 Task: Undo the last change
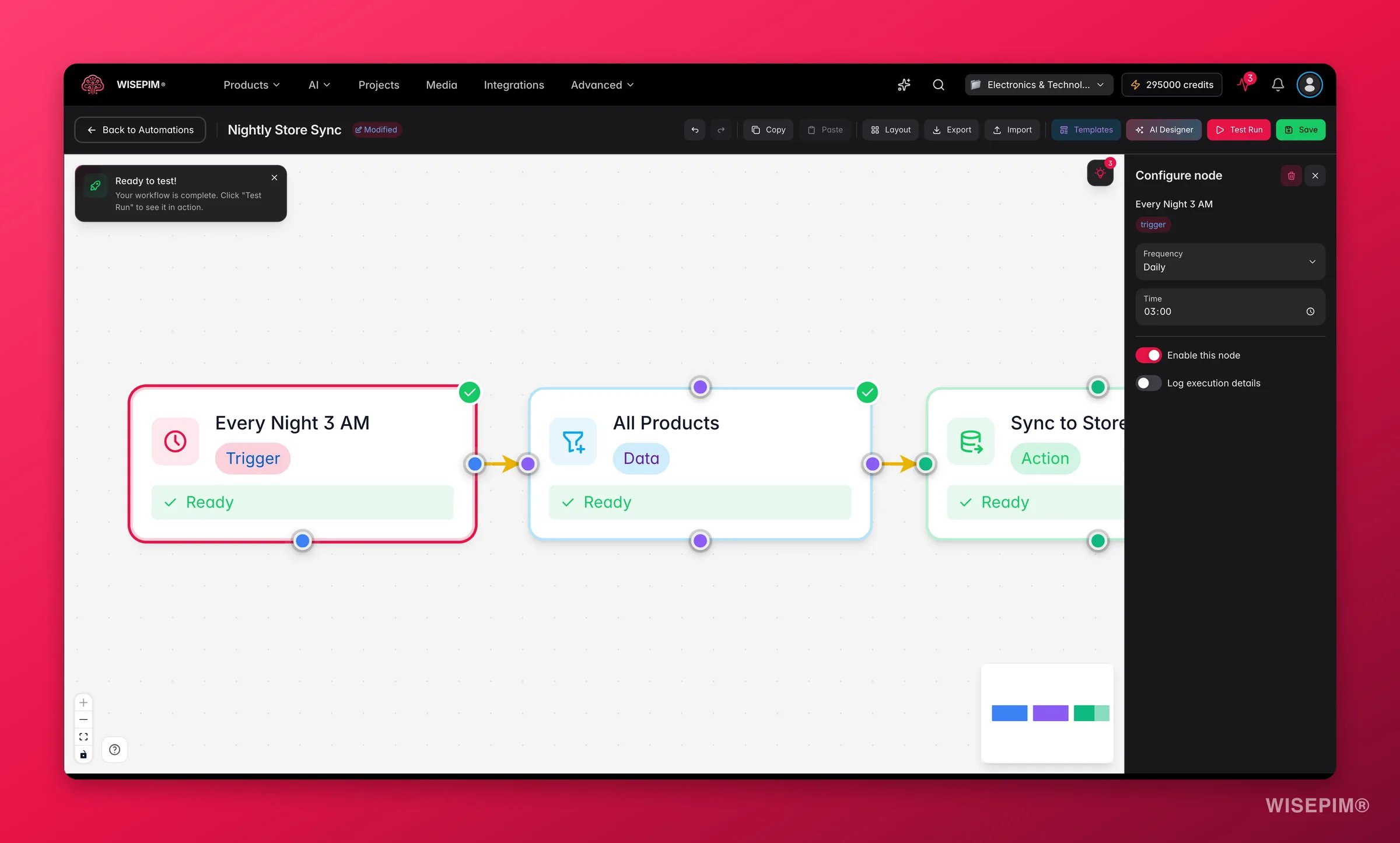coord(695,130)
